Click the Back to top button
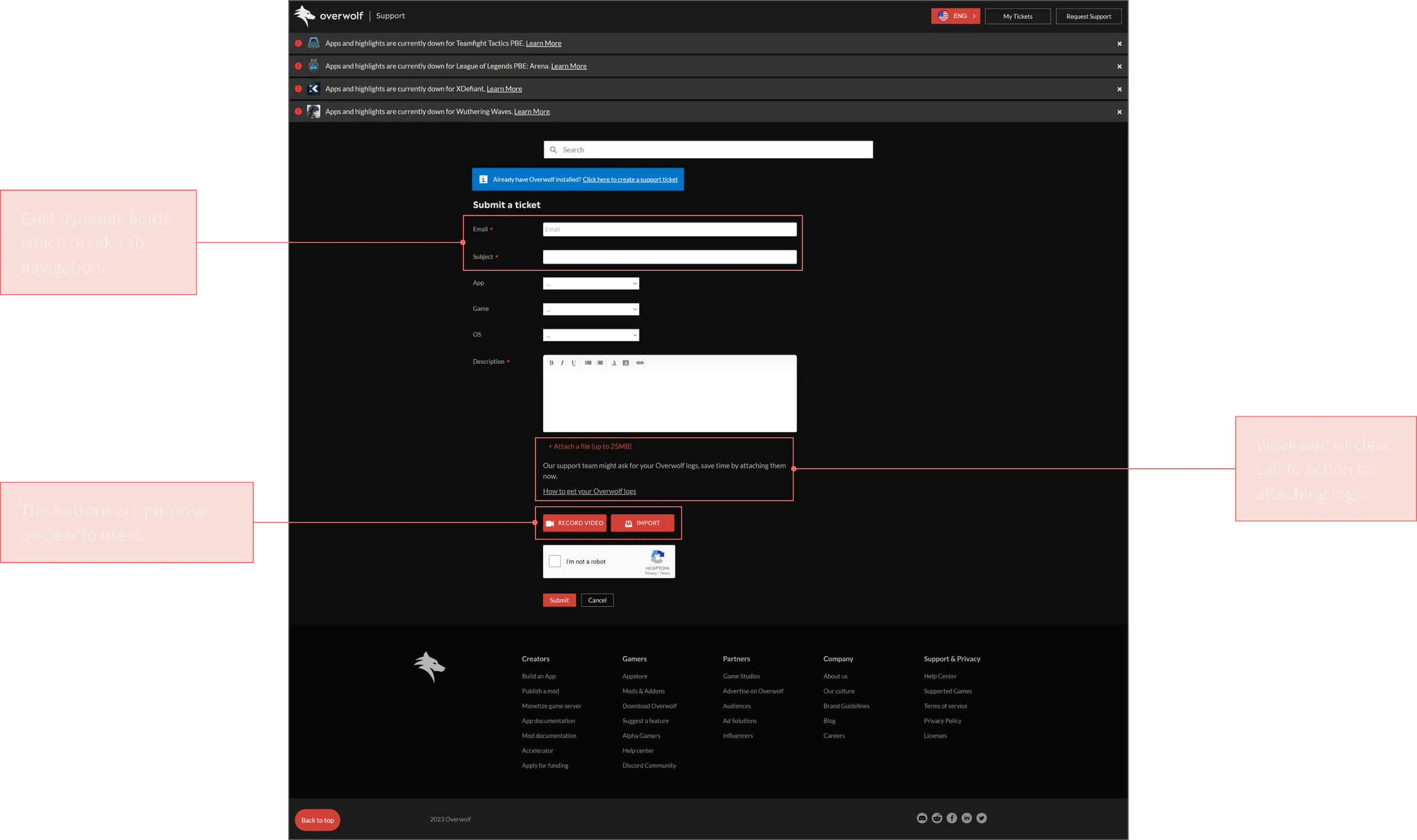 (x=318, y=820)
